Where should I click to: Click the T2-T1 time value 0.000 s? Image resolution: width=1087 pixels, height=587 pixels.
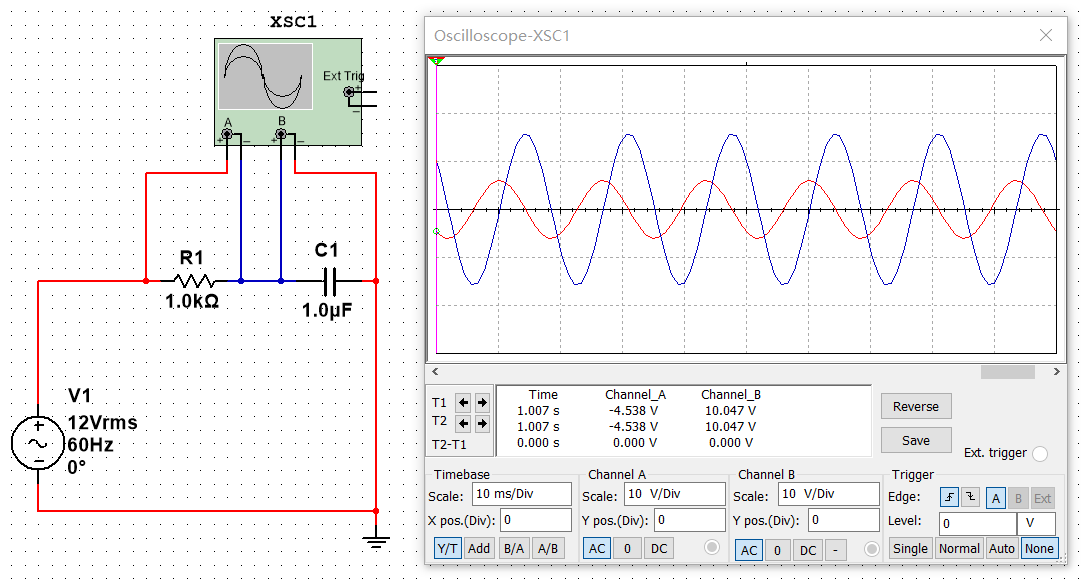click(x=538, y=442)
